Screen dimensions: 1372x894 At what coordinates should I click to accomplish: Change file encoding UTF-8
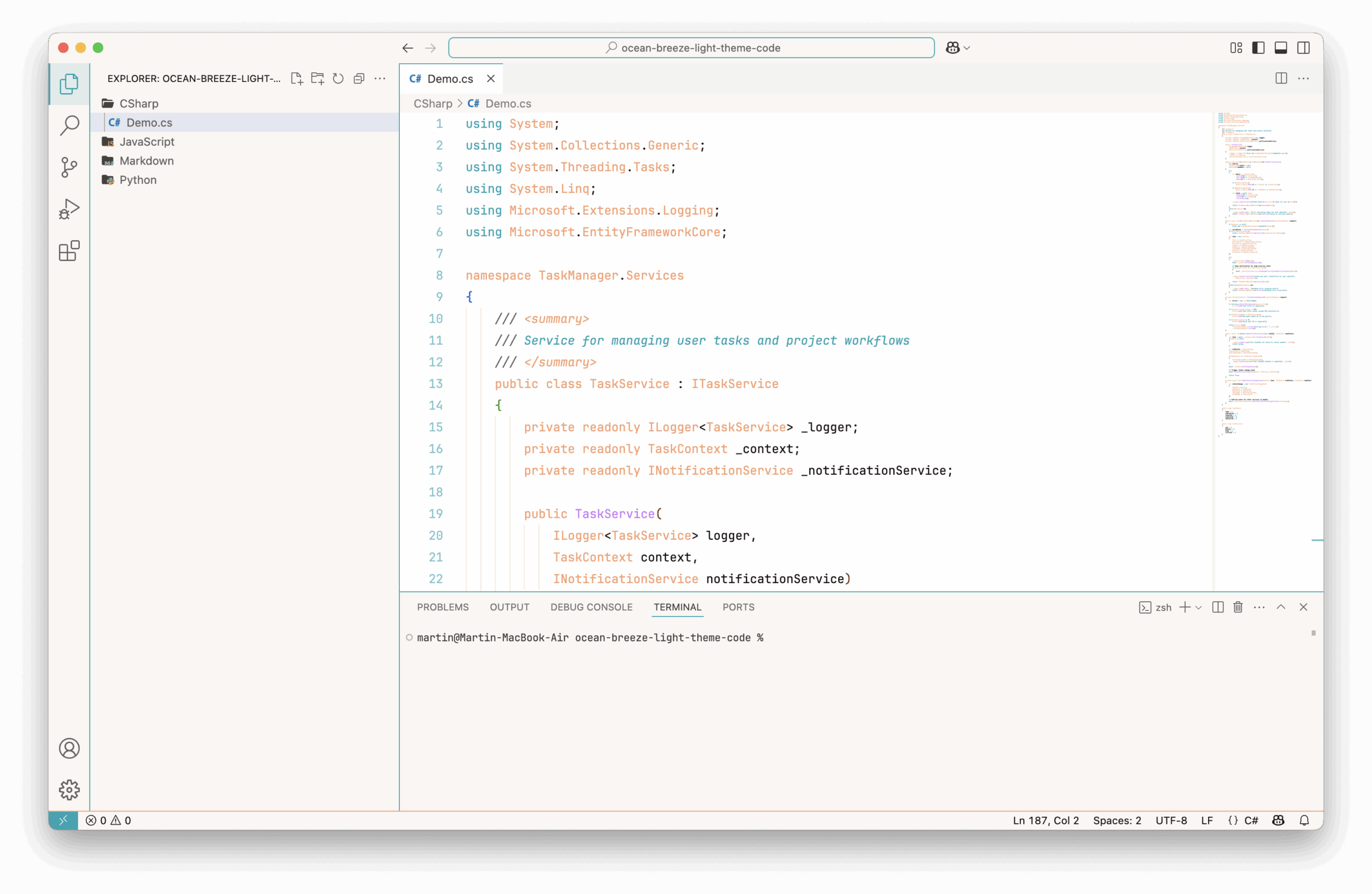(x=1171, y=820)
